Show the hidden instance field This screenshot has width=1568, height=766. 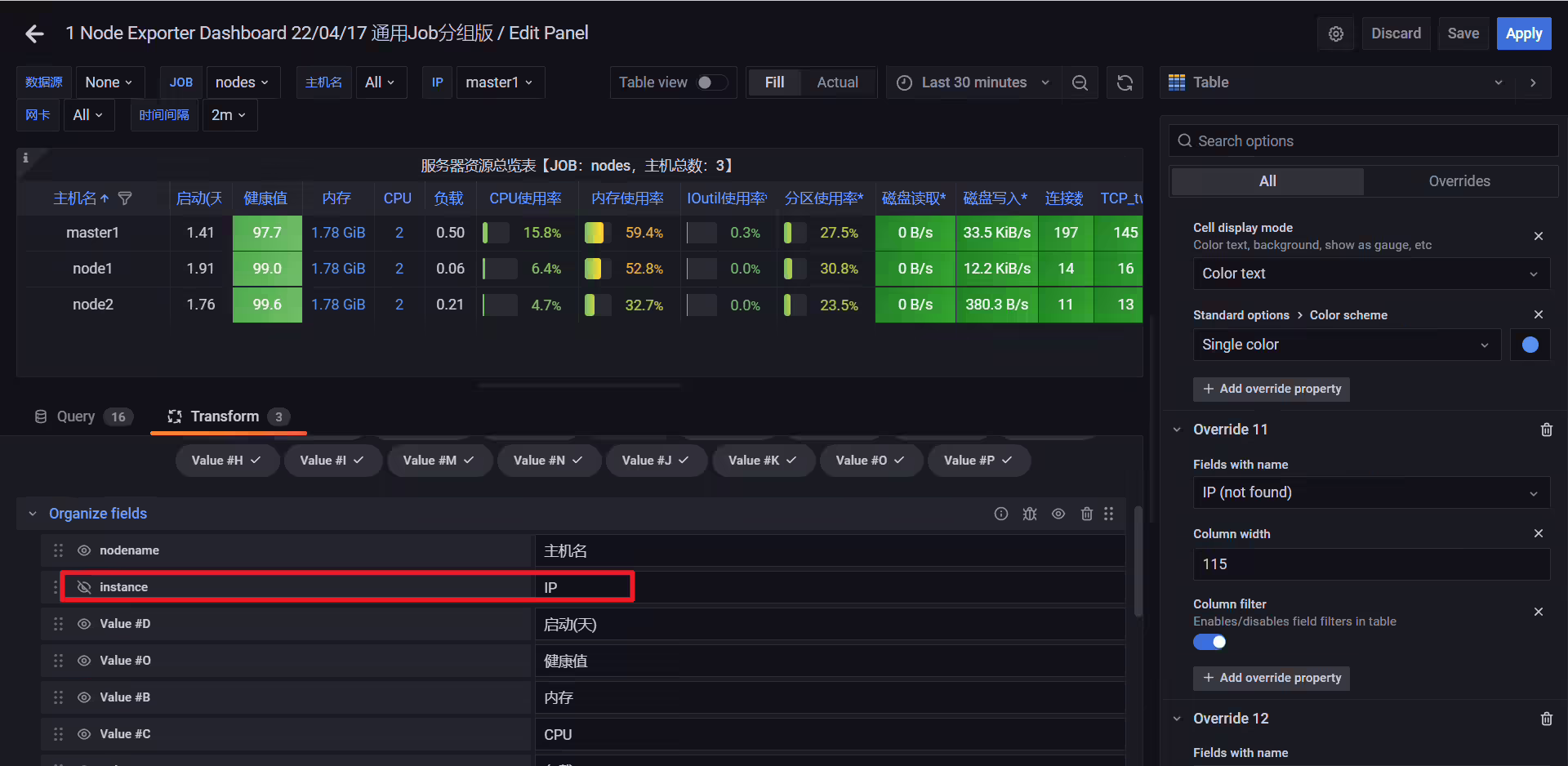tap(83, 587)
